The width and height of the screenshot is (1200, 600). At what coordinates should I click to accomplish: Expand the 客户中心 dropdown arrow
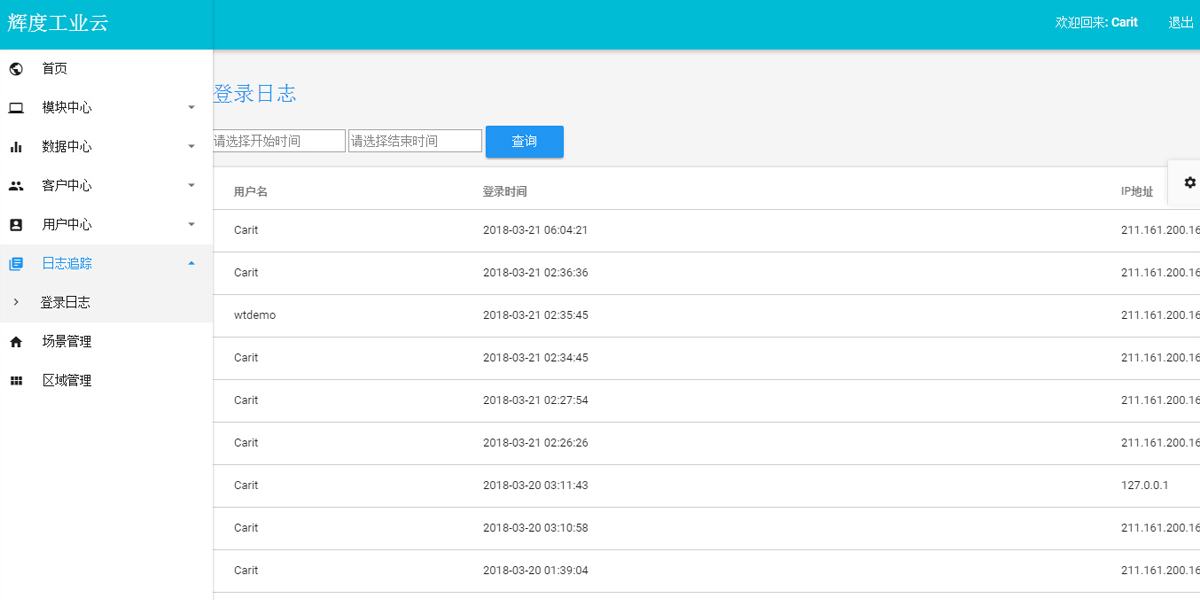(x=192, y=185)
